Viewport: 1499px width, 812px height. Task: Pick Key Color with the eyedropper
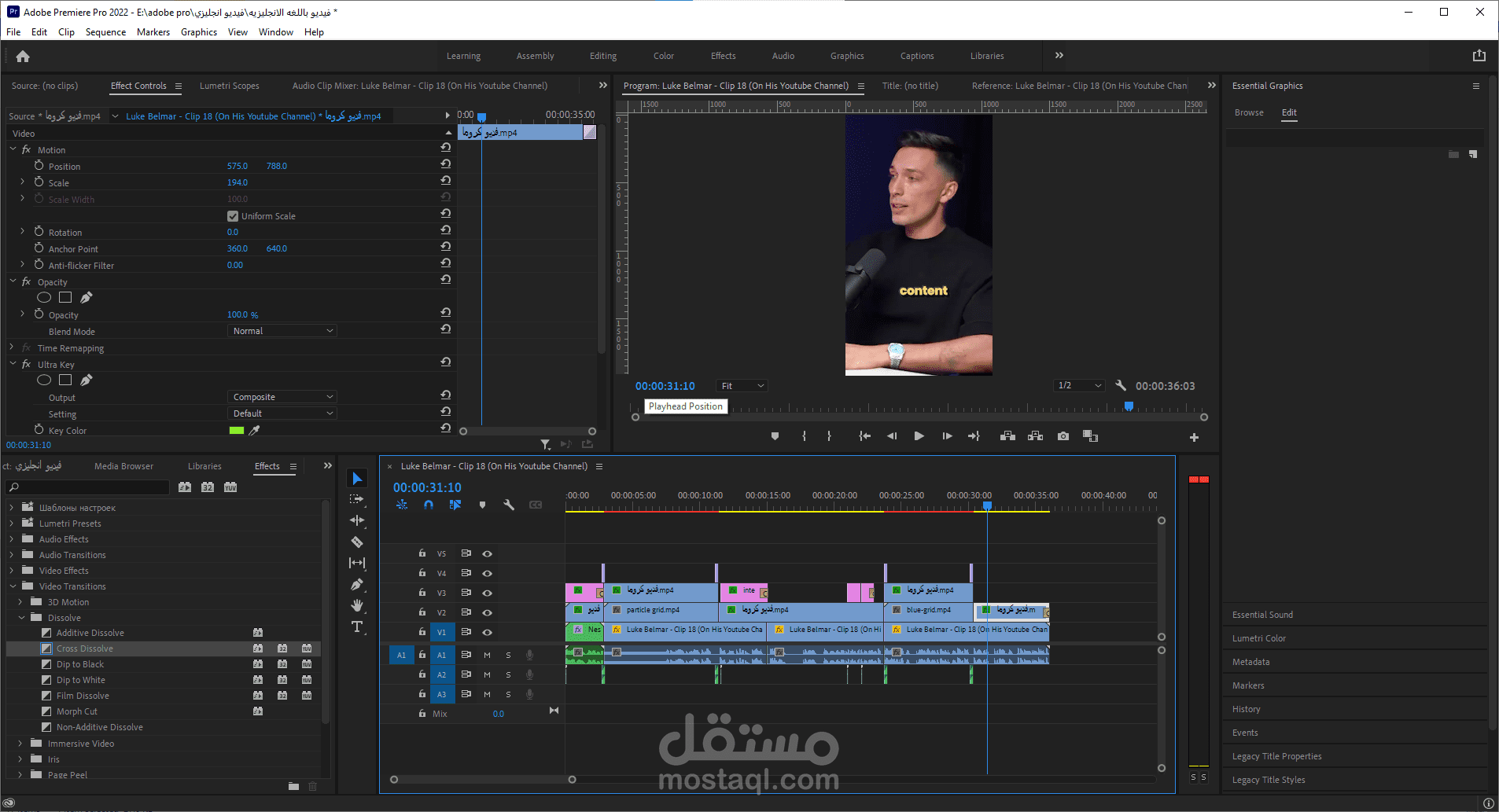pos(254,431)
